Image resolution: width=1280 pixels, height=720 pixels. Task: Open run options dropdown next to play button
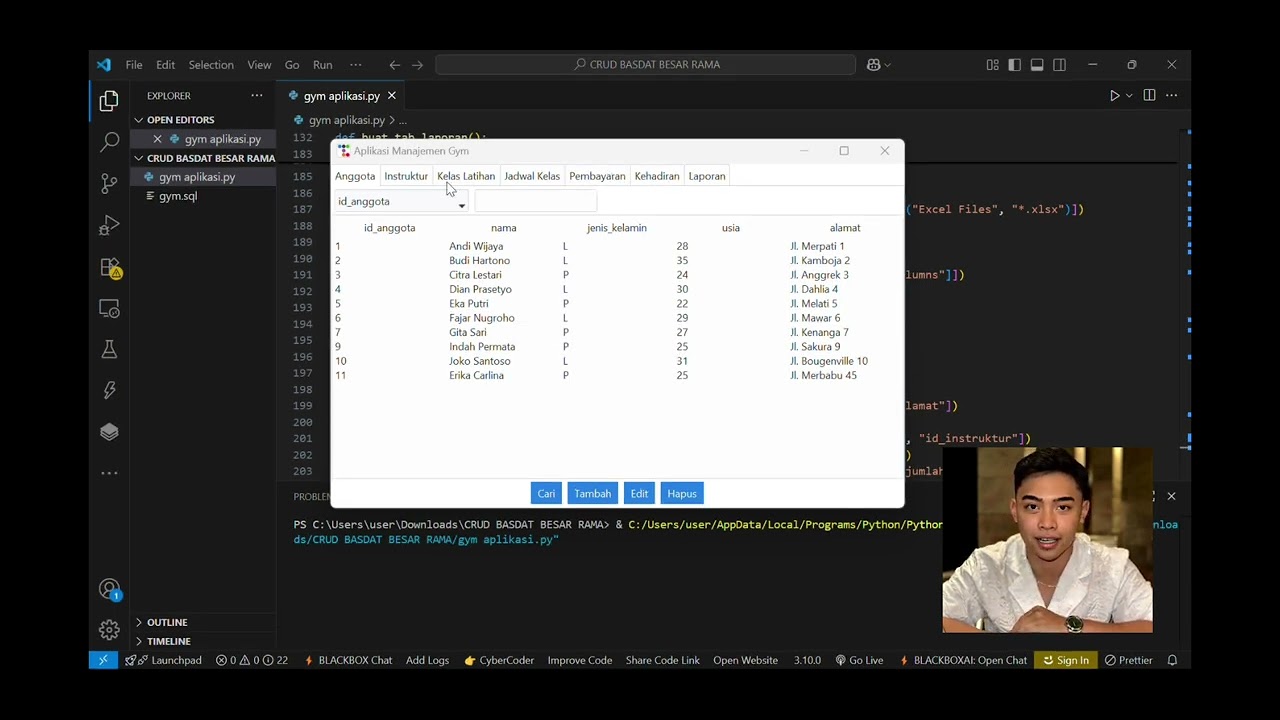pyautogui.click(x=1129, y=96)
